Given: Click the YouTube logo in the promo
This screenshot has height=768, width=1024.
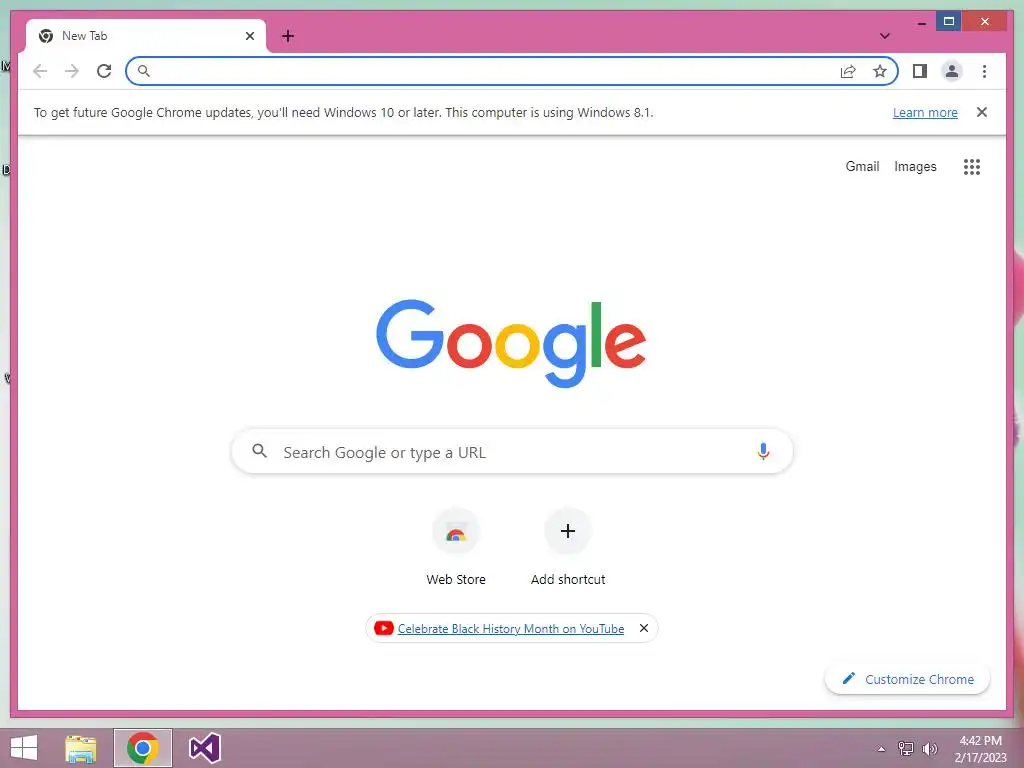Looking at the screenshot, I should coord(383,628).
